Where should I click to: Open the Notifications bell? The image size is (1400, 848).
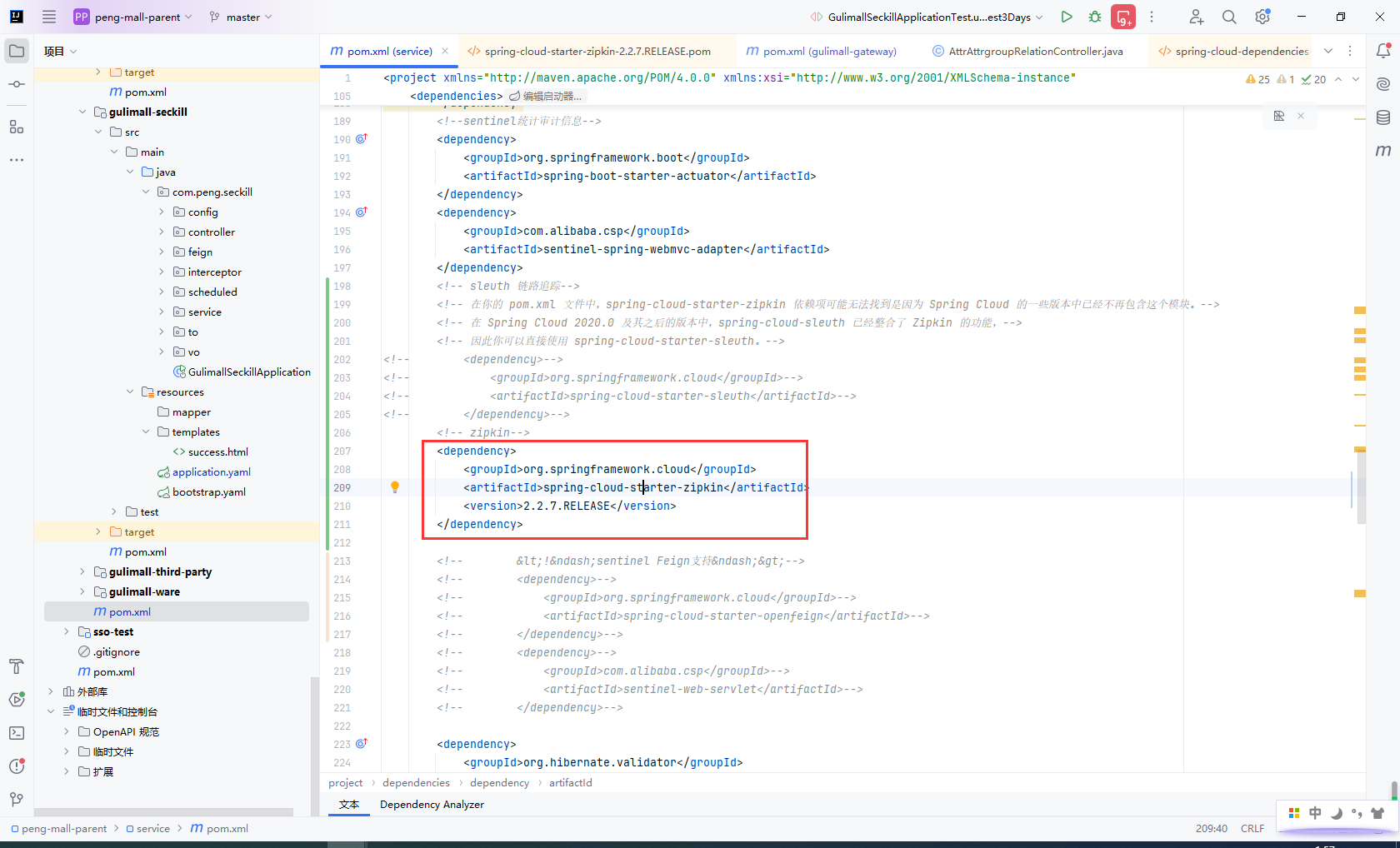1383,51
